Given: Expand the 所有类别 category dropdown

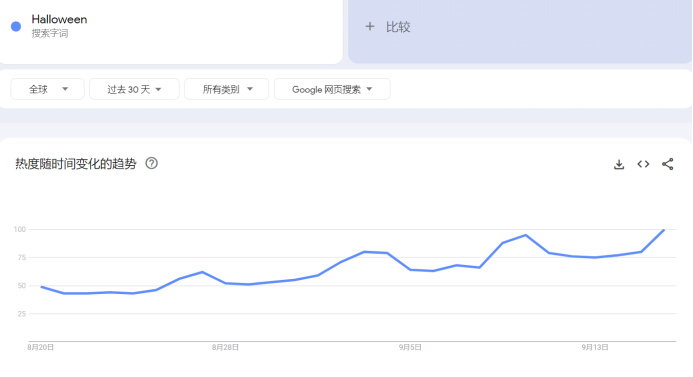Looking at the screenshot, I should click(226, 89).
